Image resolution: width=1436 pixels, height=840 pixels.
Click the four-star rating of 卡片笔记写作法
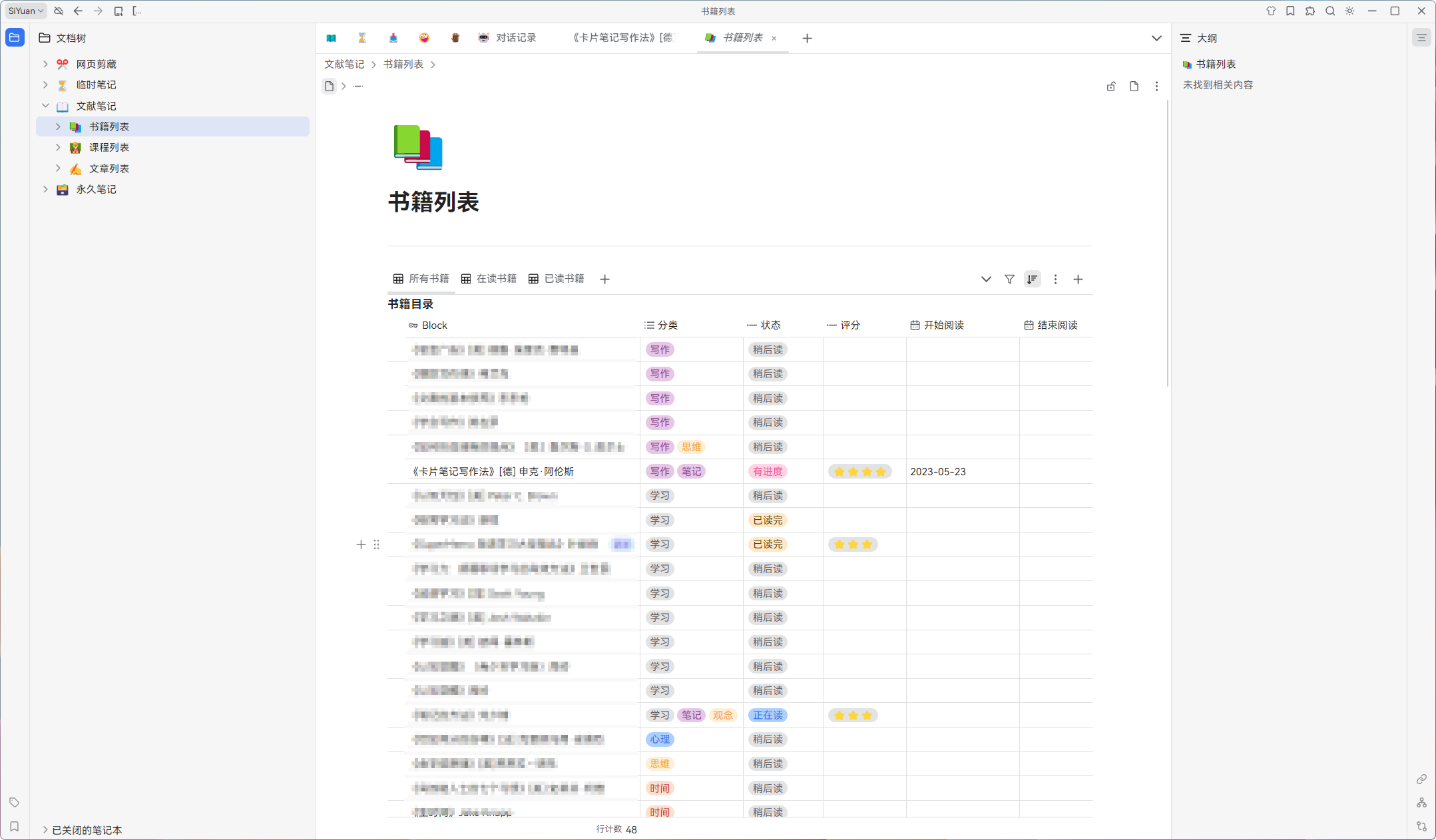859,472
